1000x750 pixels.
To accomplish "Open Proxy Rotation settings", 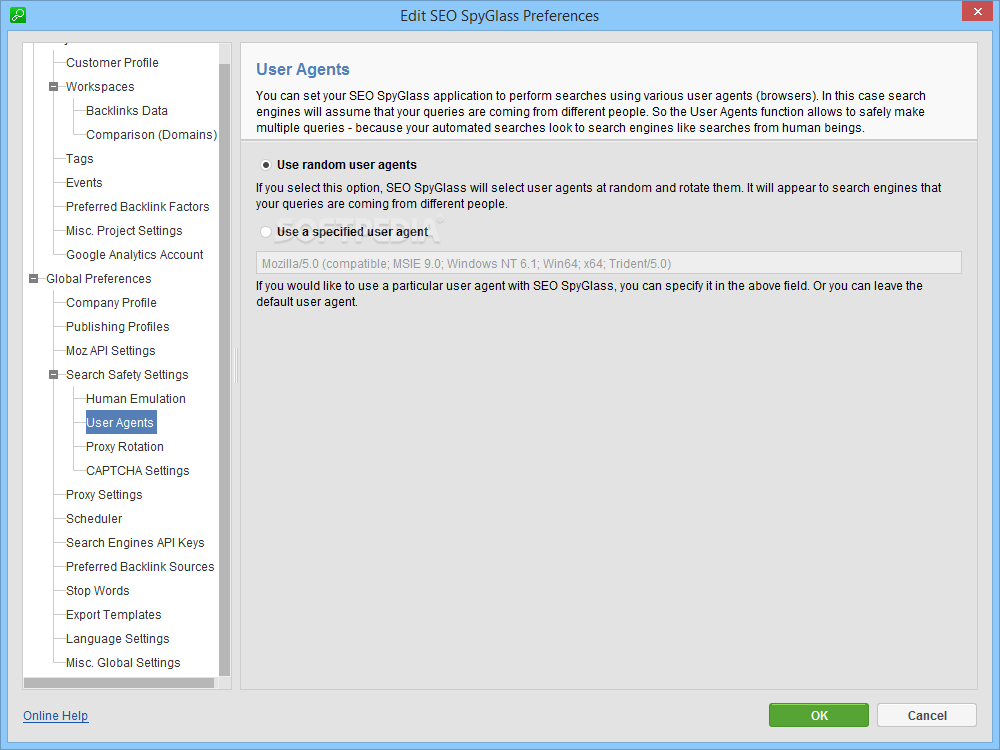I will click(x=125, y=447).
